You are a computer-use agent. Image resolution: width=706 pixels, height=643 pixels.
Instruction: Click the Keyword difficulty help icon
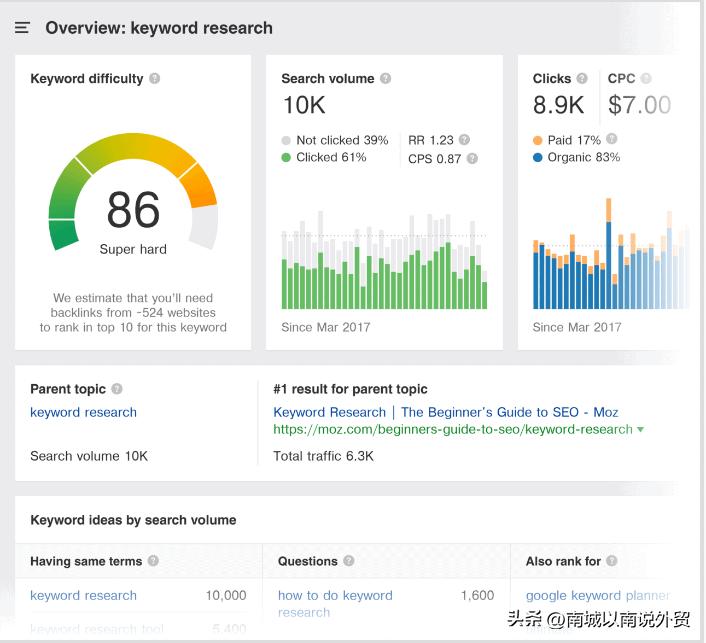155,79
